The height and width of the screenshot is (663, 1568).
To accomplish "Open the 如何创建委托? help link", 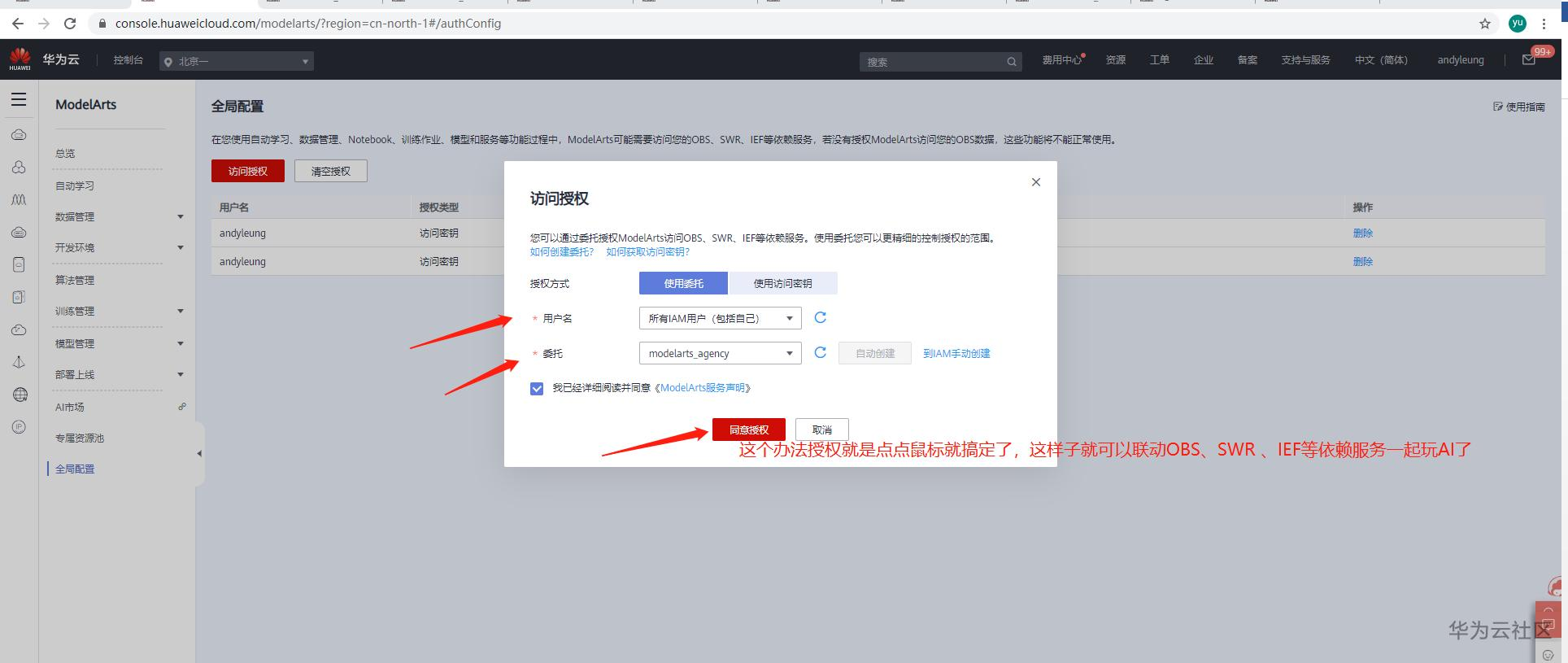I will 562,252.
